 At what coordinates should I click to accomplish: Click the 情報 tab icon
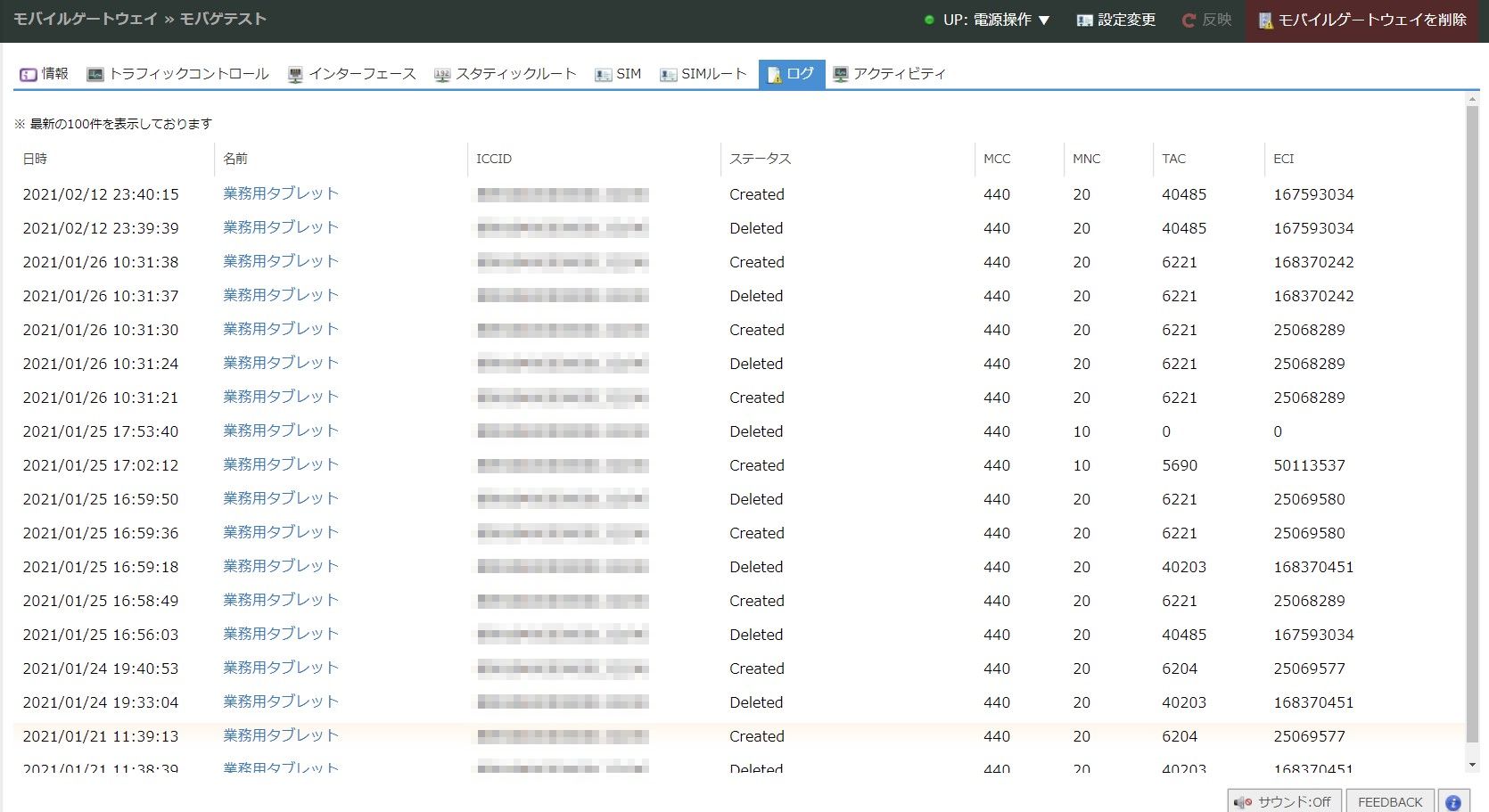[x=28, y=74]
